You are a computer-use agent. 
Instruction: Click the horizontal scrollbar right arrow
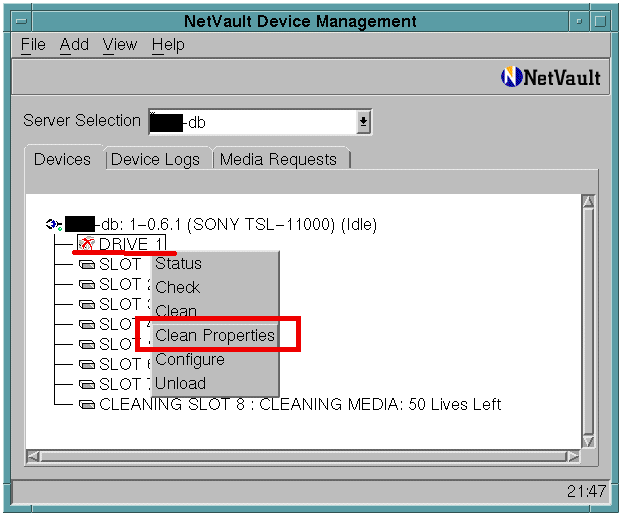click(573, 456)
